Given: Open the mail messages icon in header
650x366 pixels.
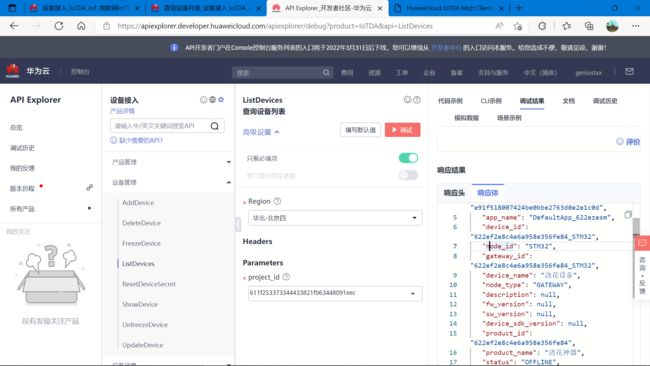Looking at the screenshot, I should (x=629, y=72).
